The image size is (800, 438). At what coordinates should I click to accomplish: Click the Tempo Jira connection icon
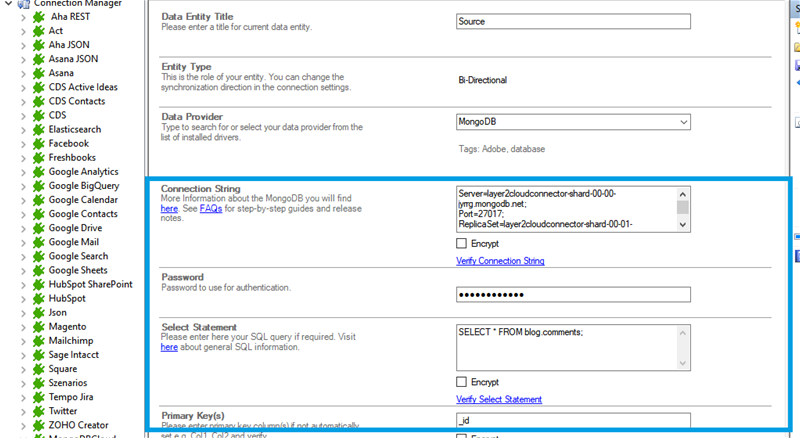pyautogui.click(x=38, y=397)
